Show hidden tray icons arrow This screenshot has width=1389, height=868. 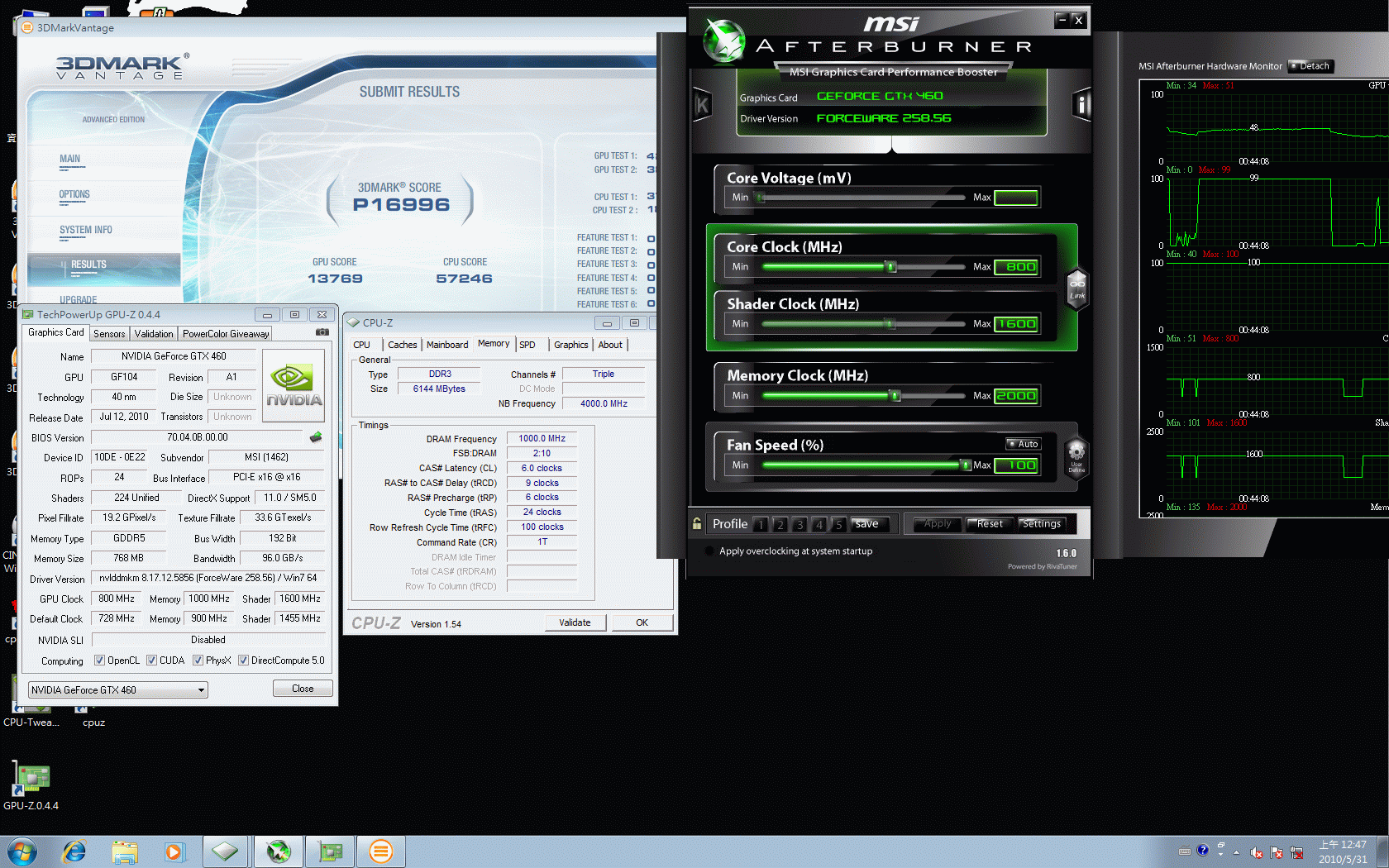click(x=1237, y=852)
